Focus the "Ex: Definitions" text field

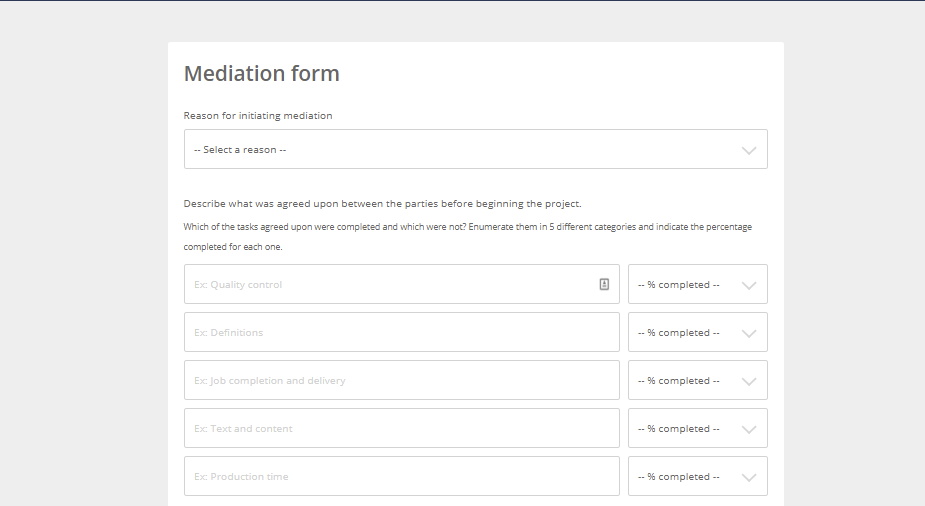tap(402, 332)
